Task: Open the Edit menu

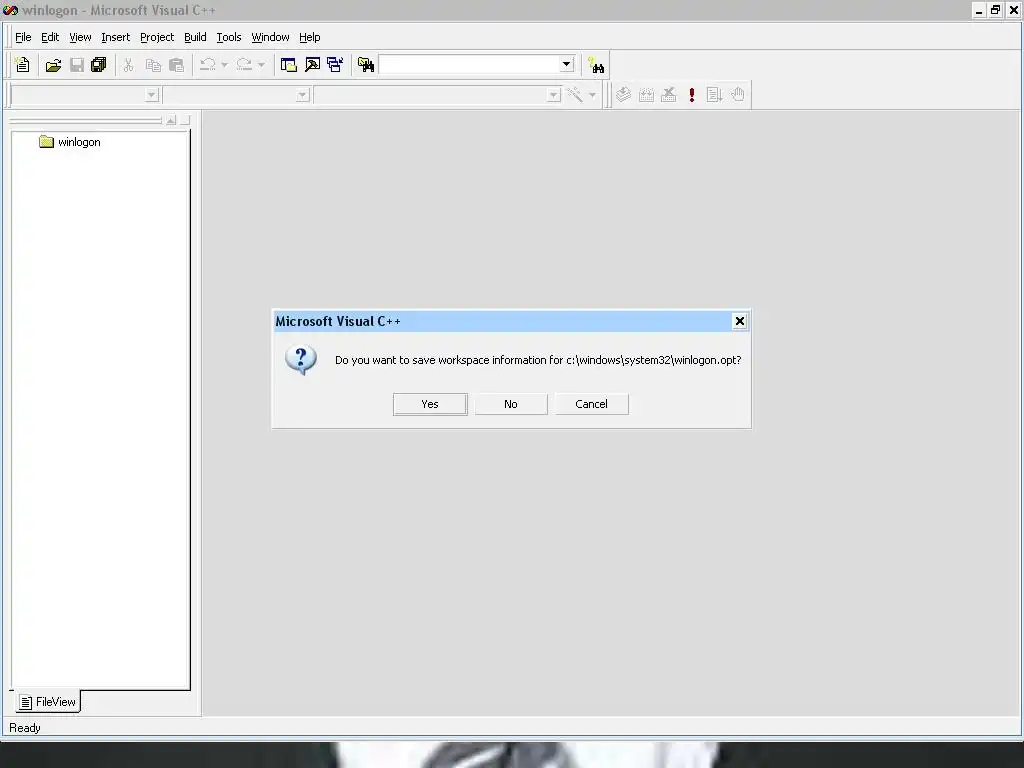Action: (50, 37)
